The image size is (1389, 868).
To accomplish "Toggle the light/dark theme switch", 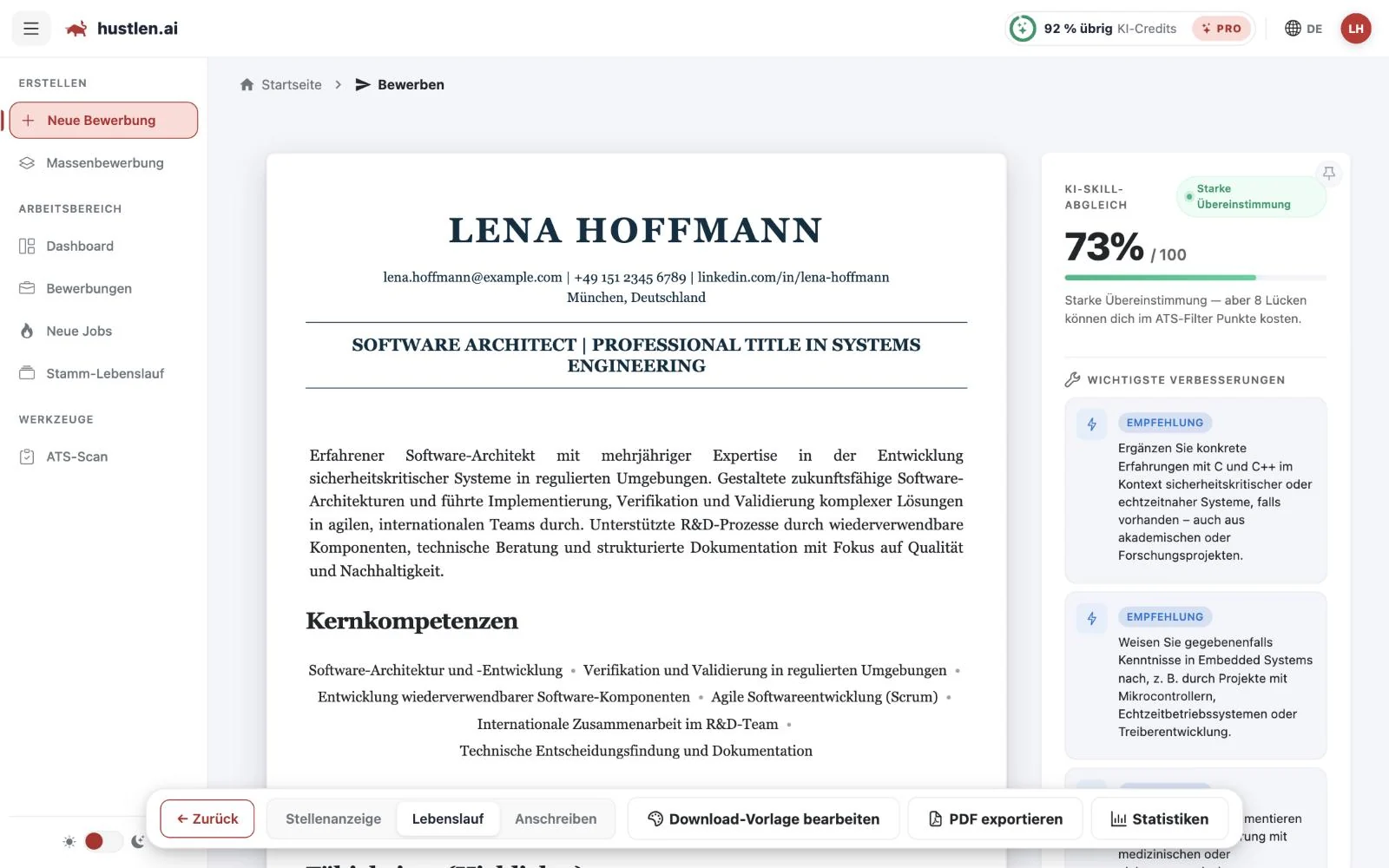I will tap(103, 841).
